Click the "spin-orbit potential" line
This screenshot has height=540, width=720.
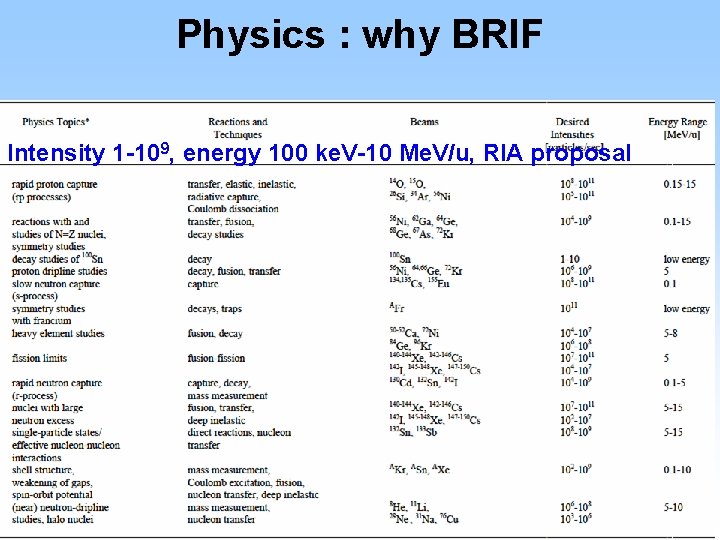pyautogui.click(x=52, y=495)
